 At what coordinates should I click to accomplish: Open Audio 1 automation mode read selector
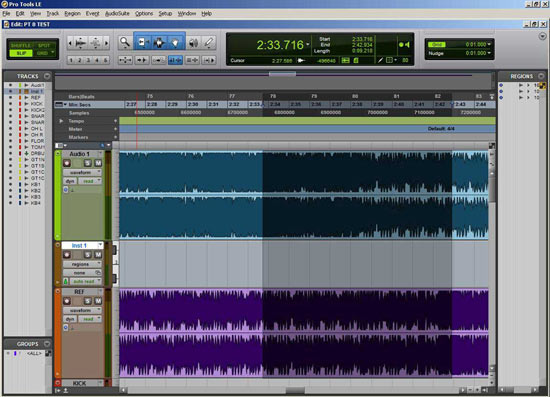(90, 181)
